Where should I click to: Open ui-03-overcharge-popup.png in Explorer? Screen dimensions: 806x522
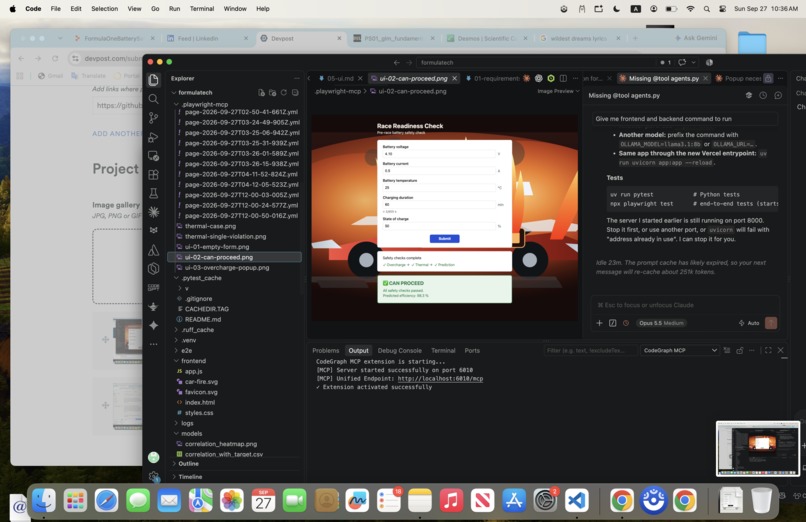227,268
